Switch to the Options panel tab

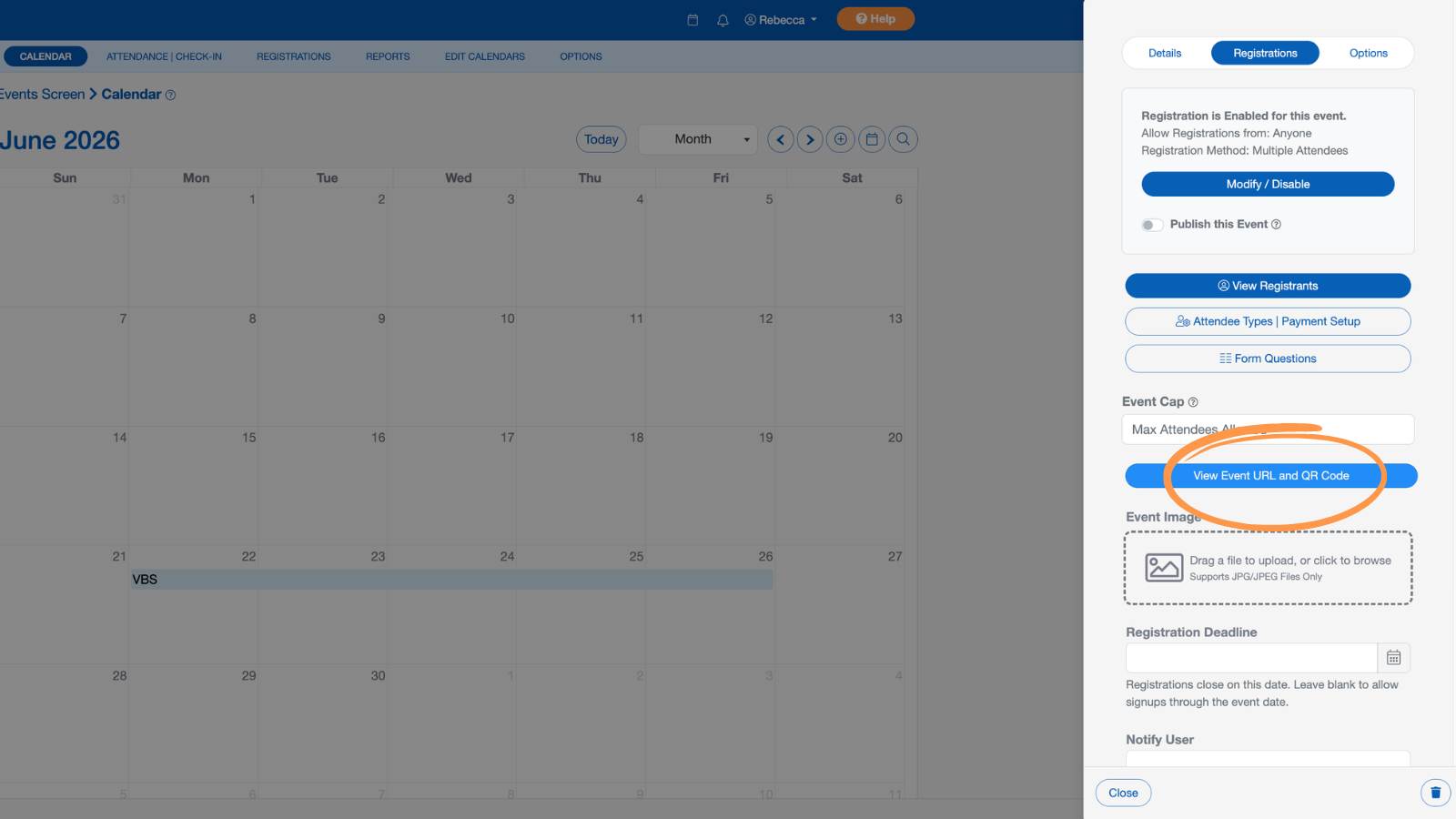[1368, 54]
